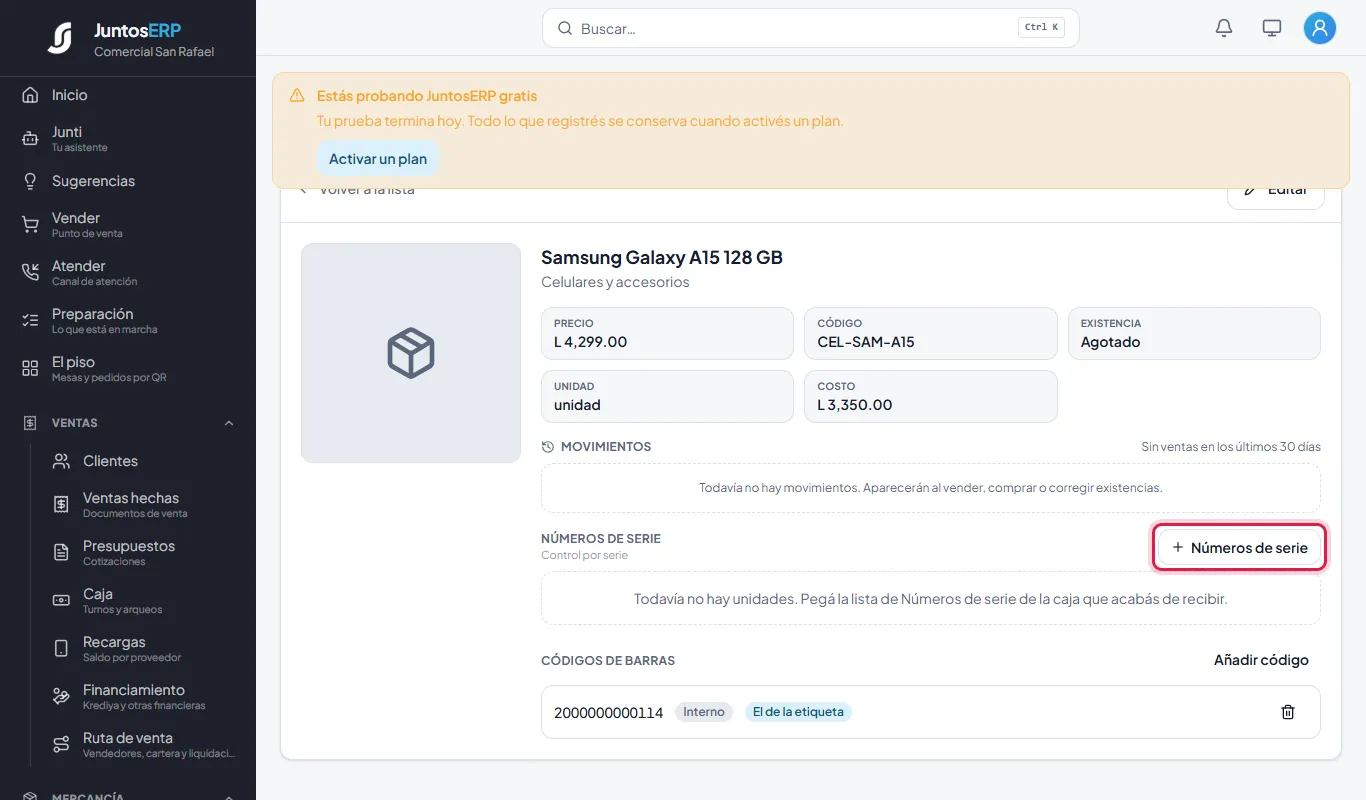The height and width of the screenshot is (800, 1366).
Task: Click the code value CEL-SAM-A15
Action: coord(866,342)
